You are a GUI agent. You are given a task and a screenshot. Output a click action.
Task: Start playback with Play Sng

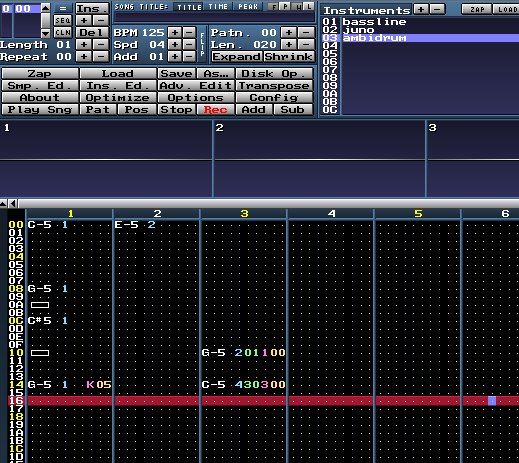(39, 110)
